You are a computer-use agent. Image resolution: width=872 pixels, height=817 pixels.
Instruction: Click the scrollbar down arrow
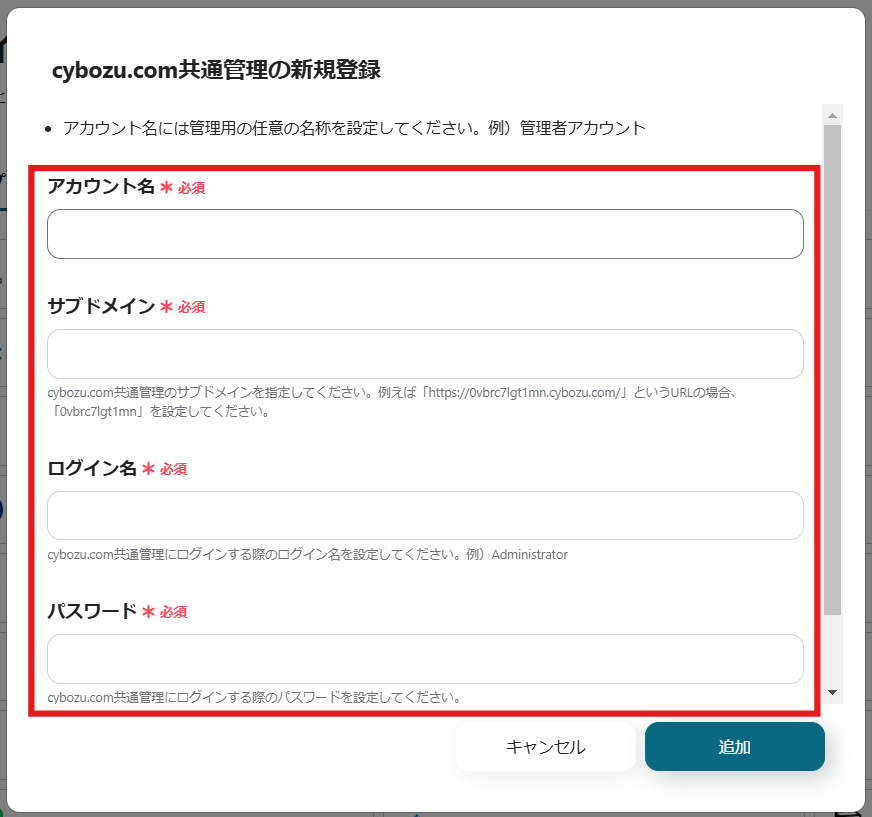833,692
